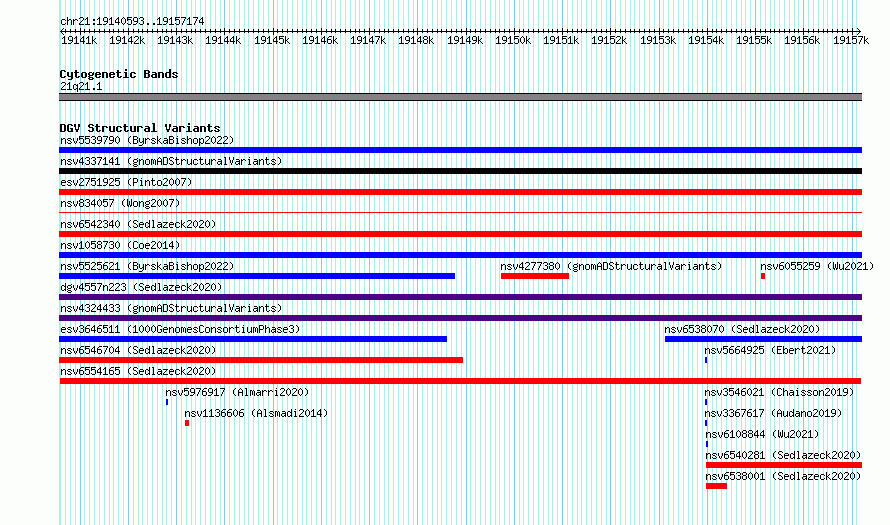Click the 19145k ruler tick label
Image resolution: width=890 pixels, height=525 pixels.
point(272,40)
